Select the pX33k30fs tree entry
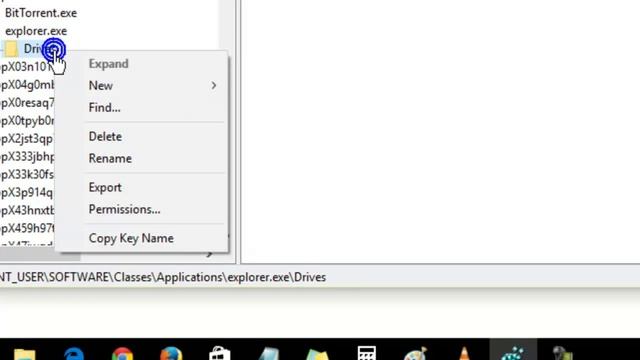This screenshot has width=640, height=360. pos(27,175)
